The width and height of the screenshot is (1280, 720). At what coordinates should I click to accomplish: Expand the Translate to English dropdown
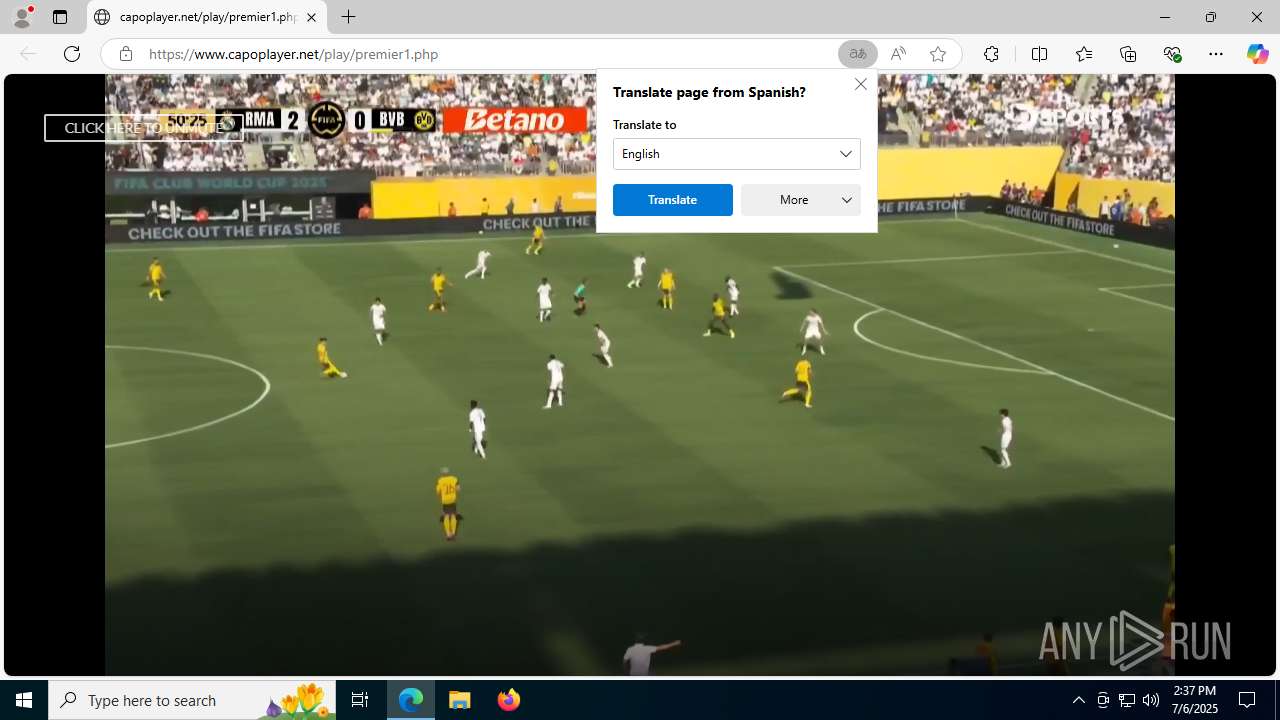coord(737,154)
